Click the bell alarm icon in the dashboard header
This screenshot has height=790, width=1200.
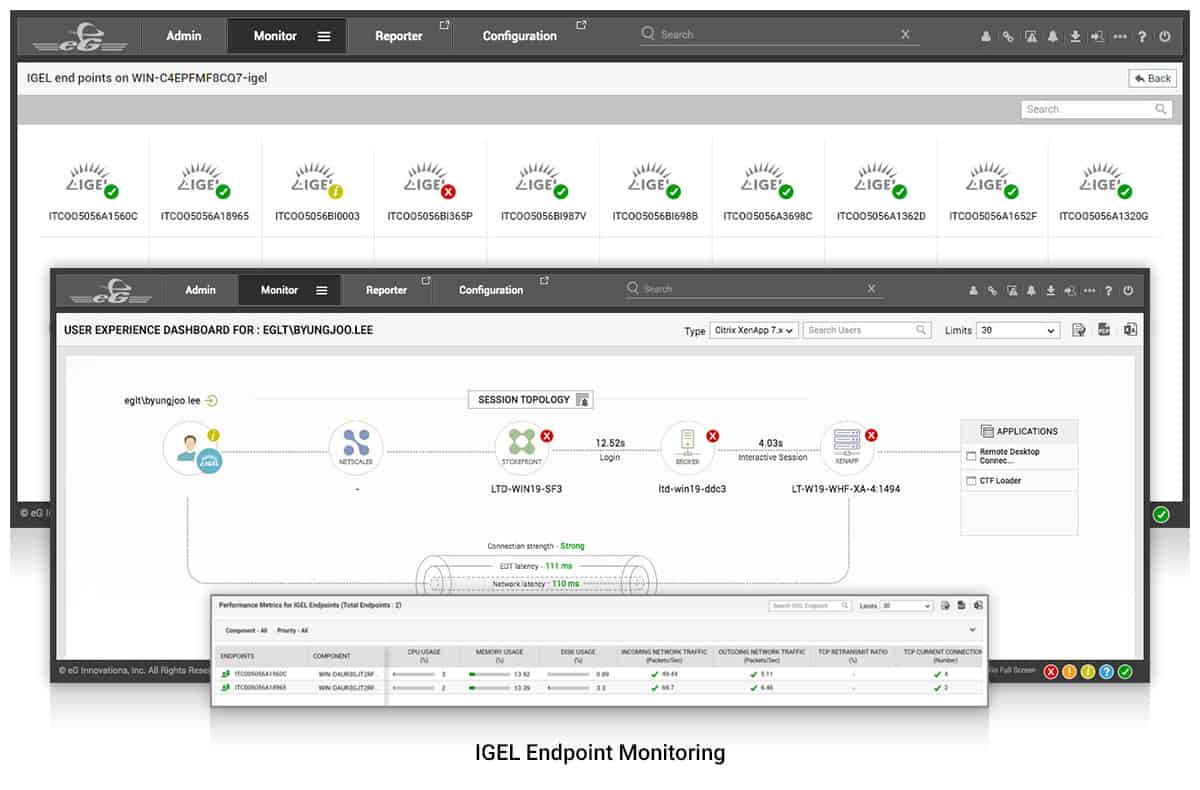[1031, 291]
